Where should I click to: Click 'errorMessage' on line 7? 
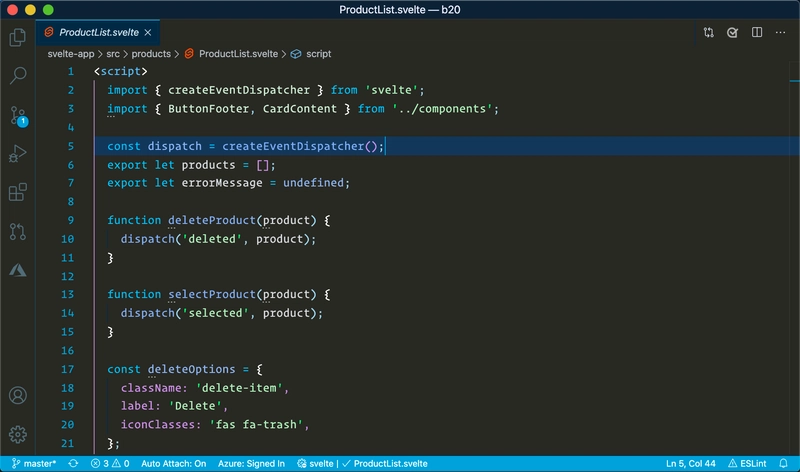(x=222, y=183)
